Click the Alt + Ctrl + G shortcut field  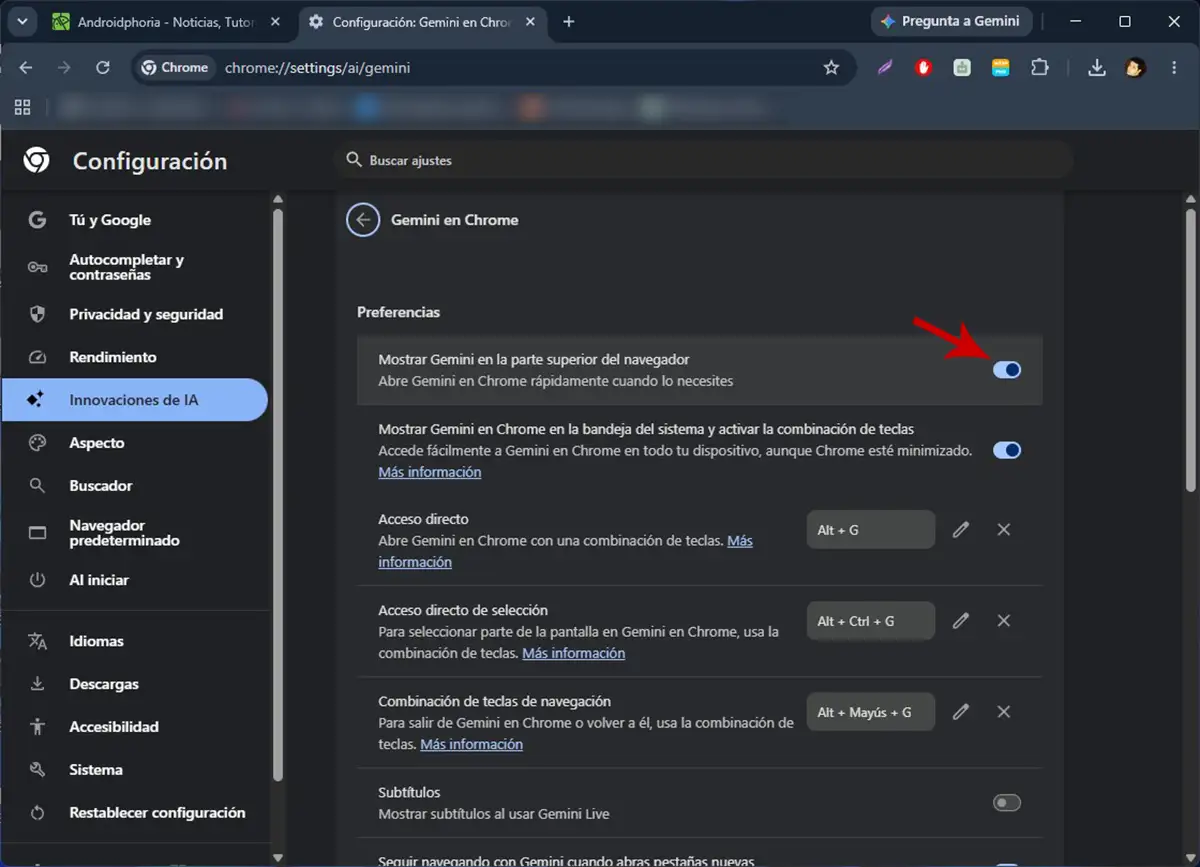coord(871,621)
